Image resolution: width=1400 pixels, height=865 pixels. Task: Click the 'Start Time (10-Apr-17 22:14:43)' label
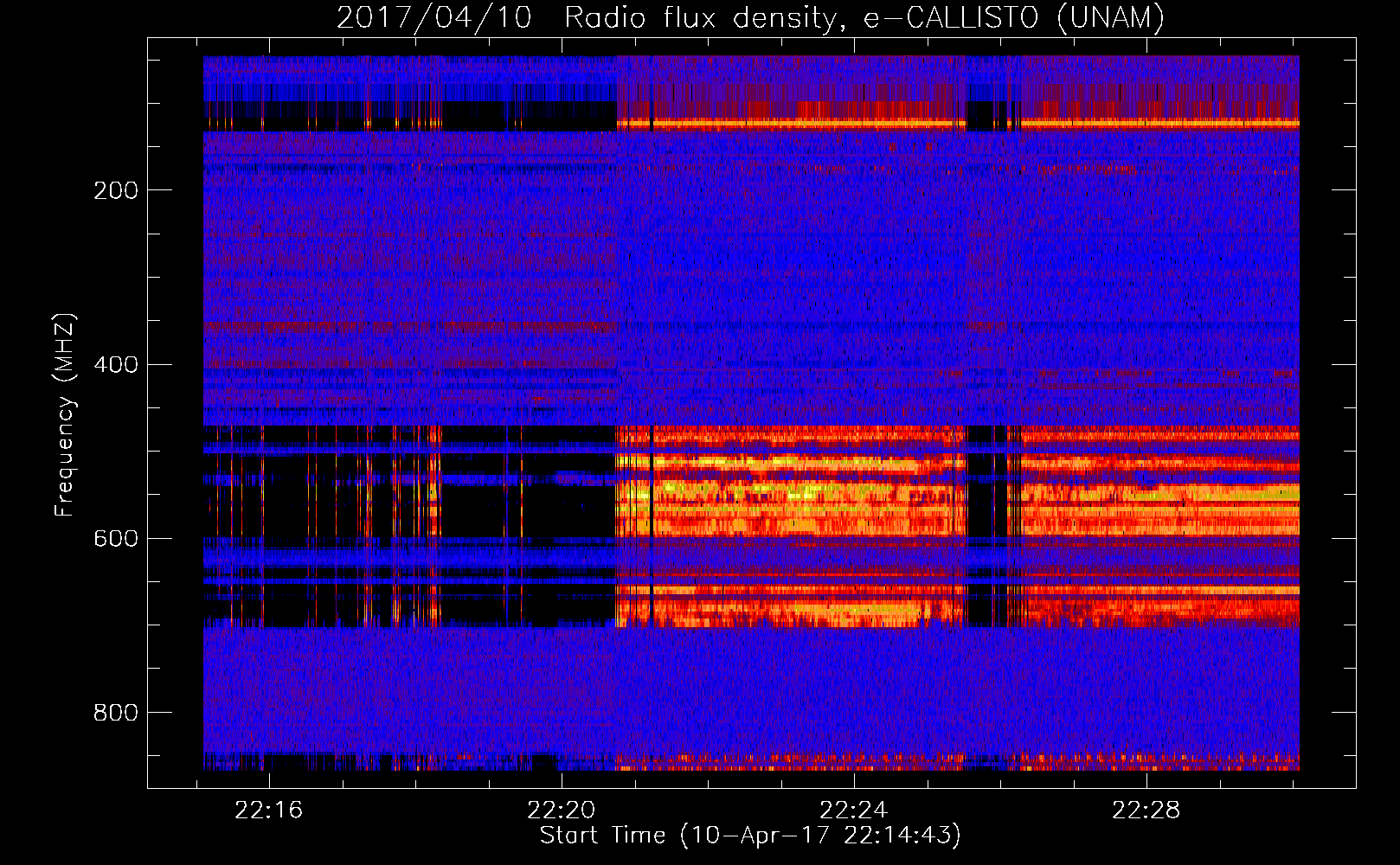click(750, 836)
